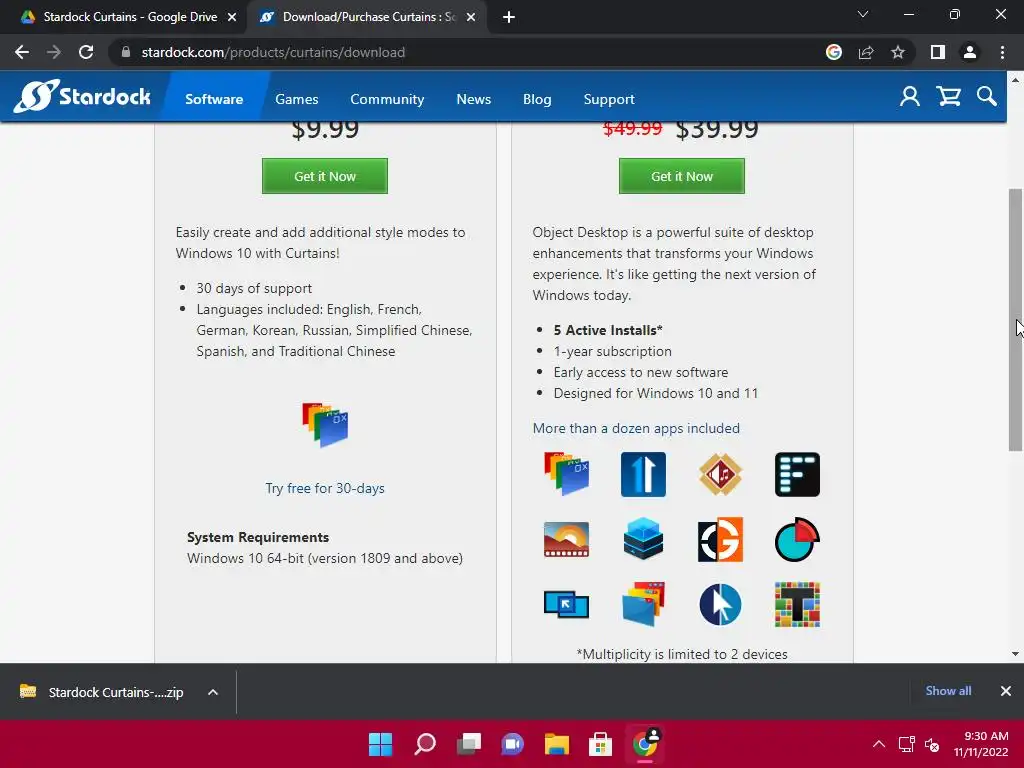The height and width of the screenshot is (768, 1024).
Task: Select the blue stacked cube app icon
Action: point(643,539)
